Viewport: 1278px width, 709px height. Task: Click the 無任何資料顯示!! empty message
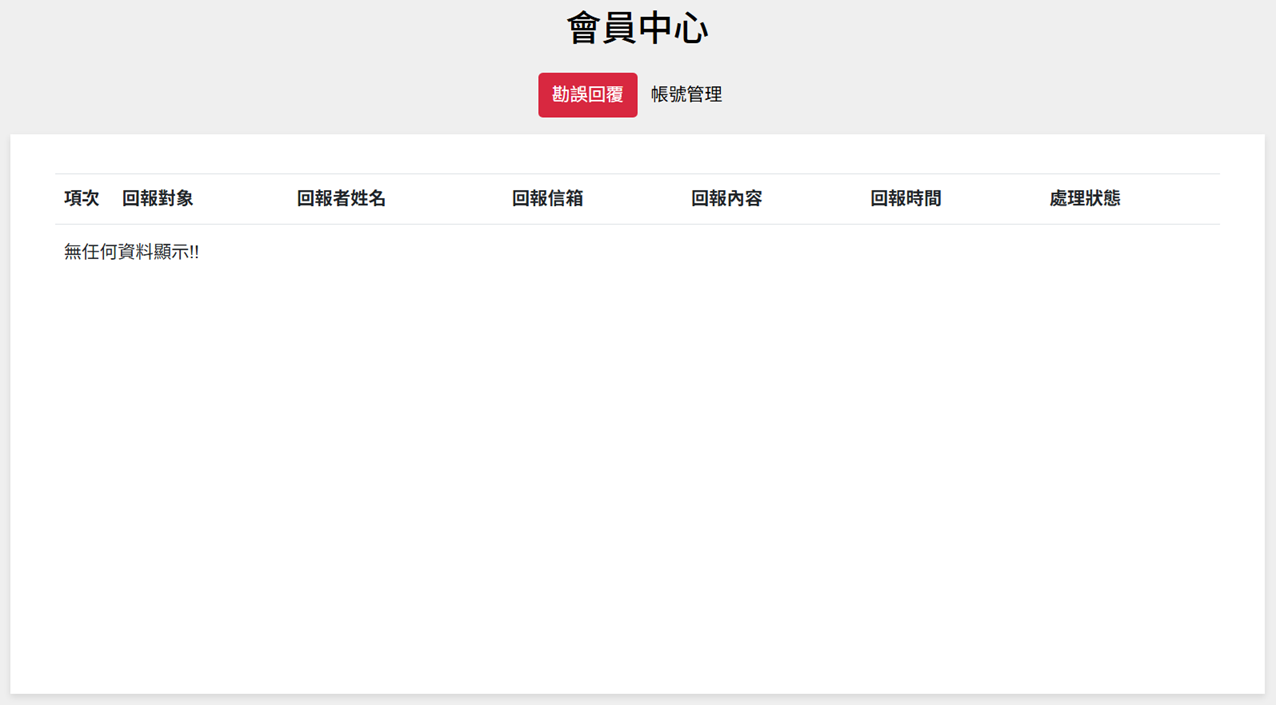click(131, 253)
